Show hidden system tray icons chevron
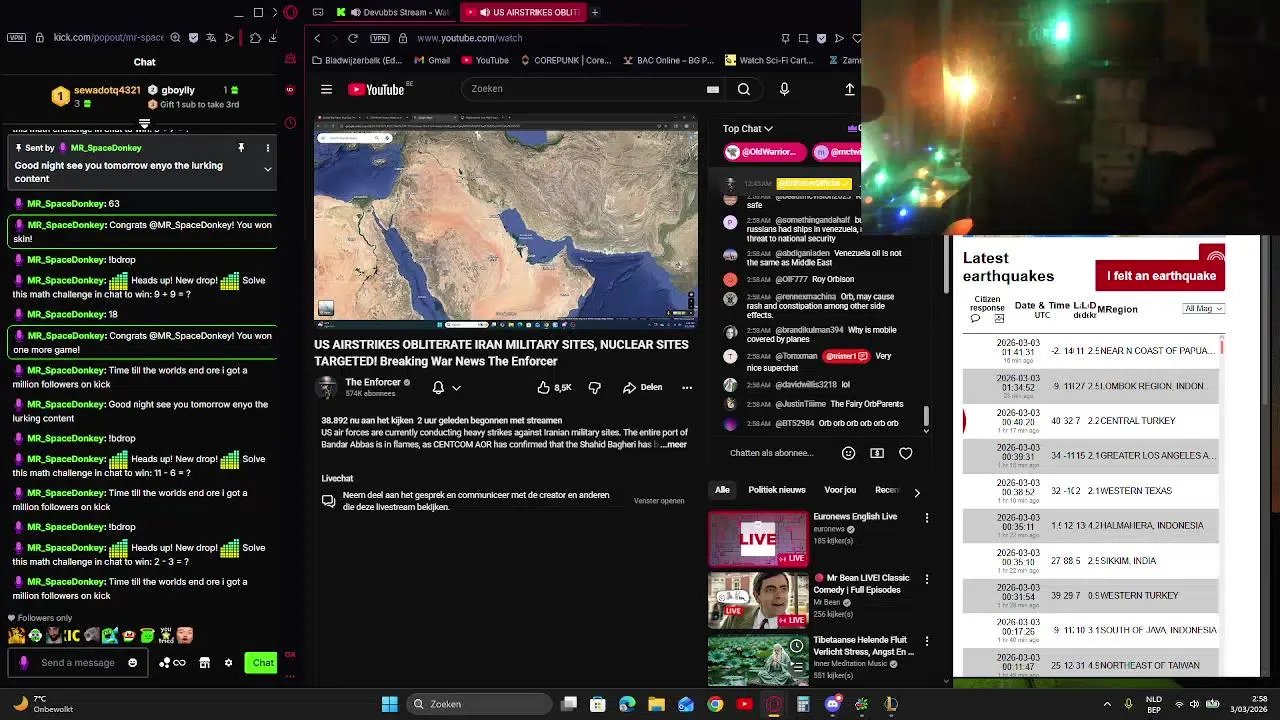 1106,704
